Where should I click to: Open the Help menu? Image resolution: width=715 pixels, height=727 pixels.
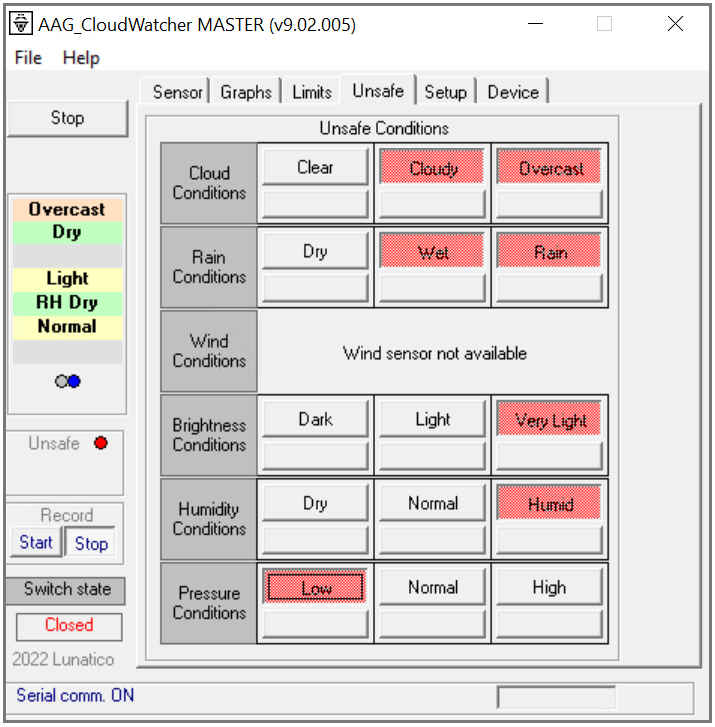(x=81, y=58)
